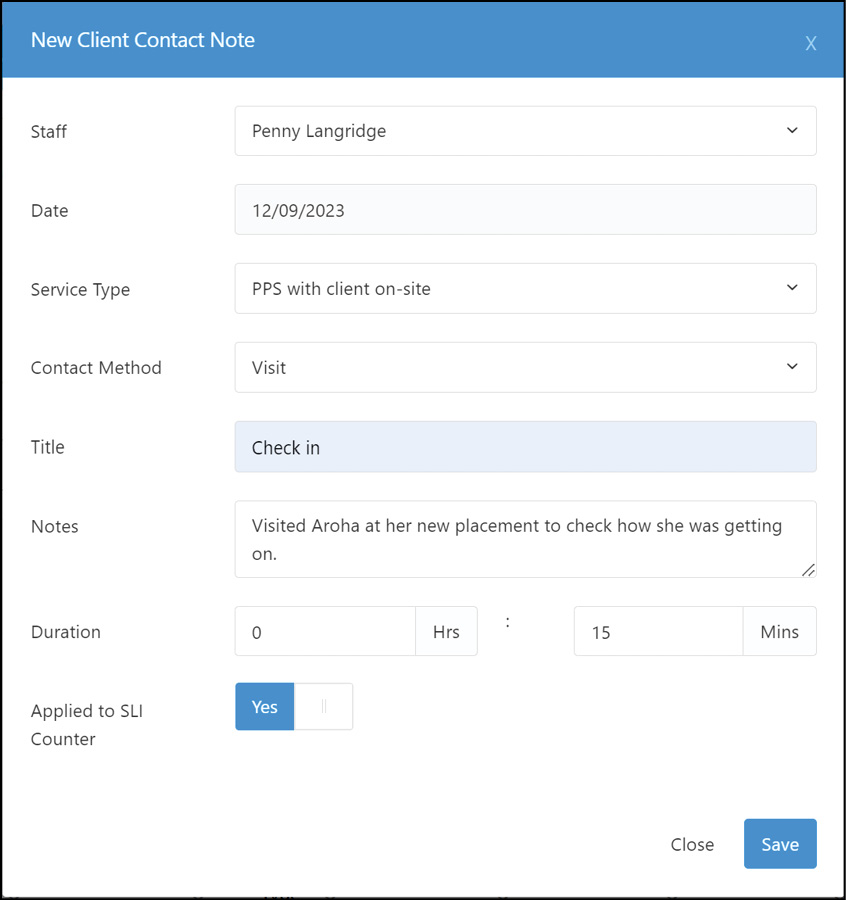Click the Contact Method chevron icon
846x900 pixels.
(791, 367)
